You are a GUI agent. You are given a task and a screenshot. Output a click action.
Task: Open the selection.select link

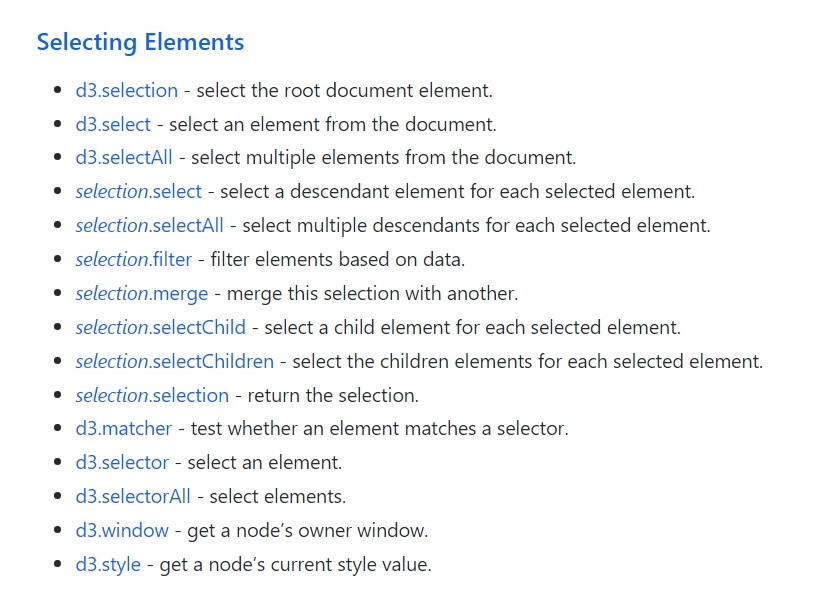[x=138, y=191]
